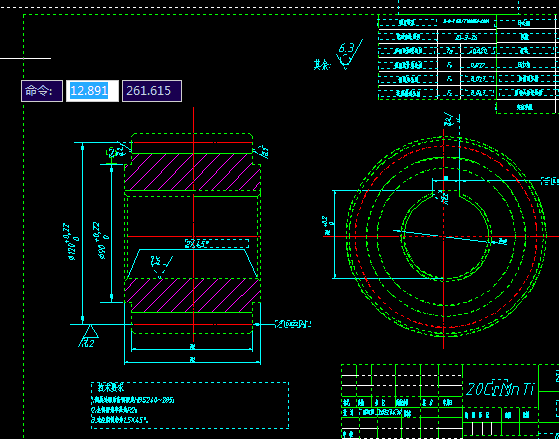Select the 其余: surface roughness note
Screen dimensions: 559x439
click(322, 65)
